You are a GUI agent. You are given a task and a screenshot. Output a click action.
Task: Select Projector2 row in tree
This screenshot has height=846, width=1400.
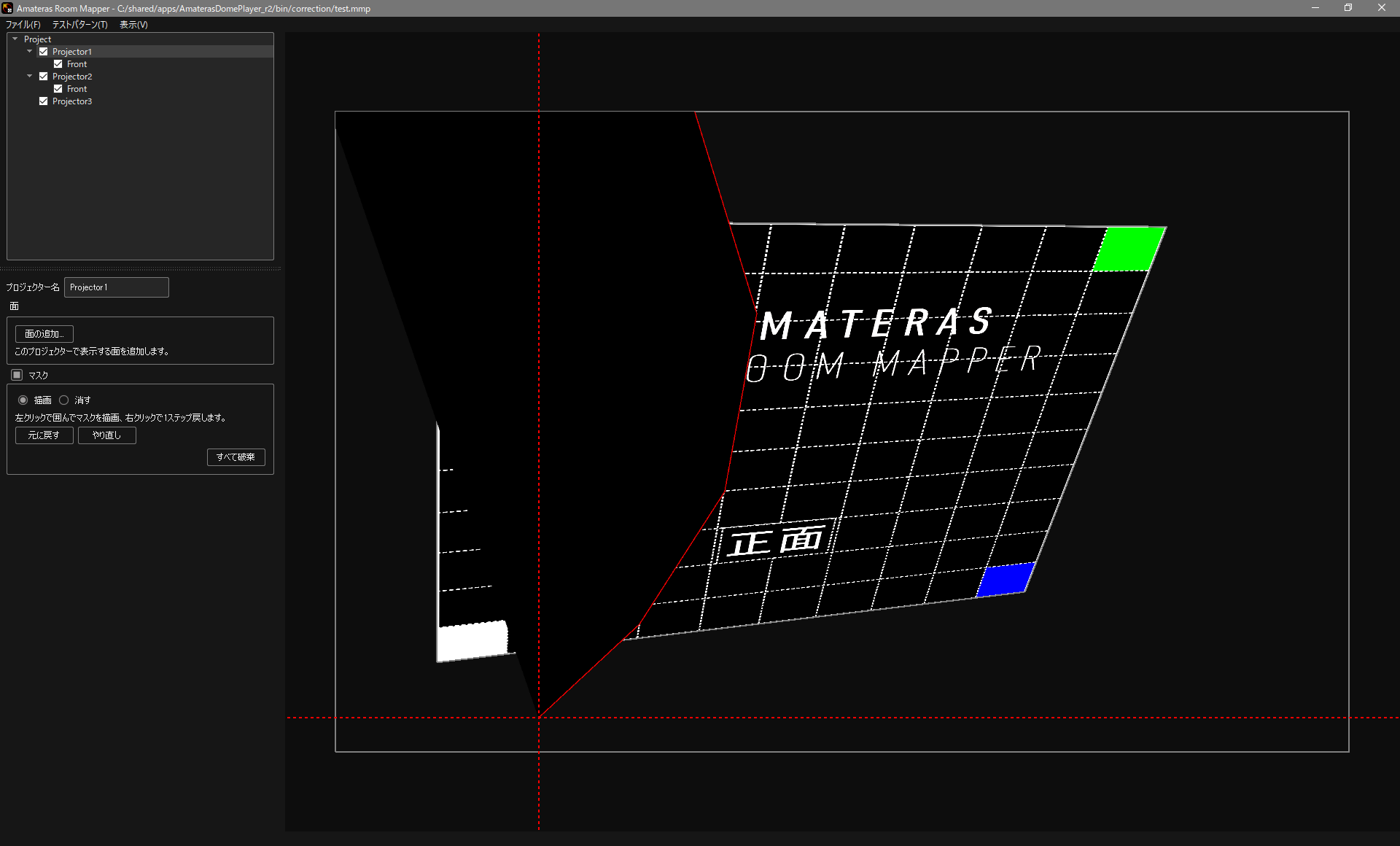140,77
